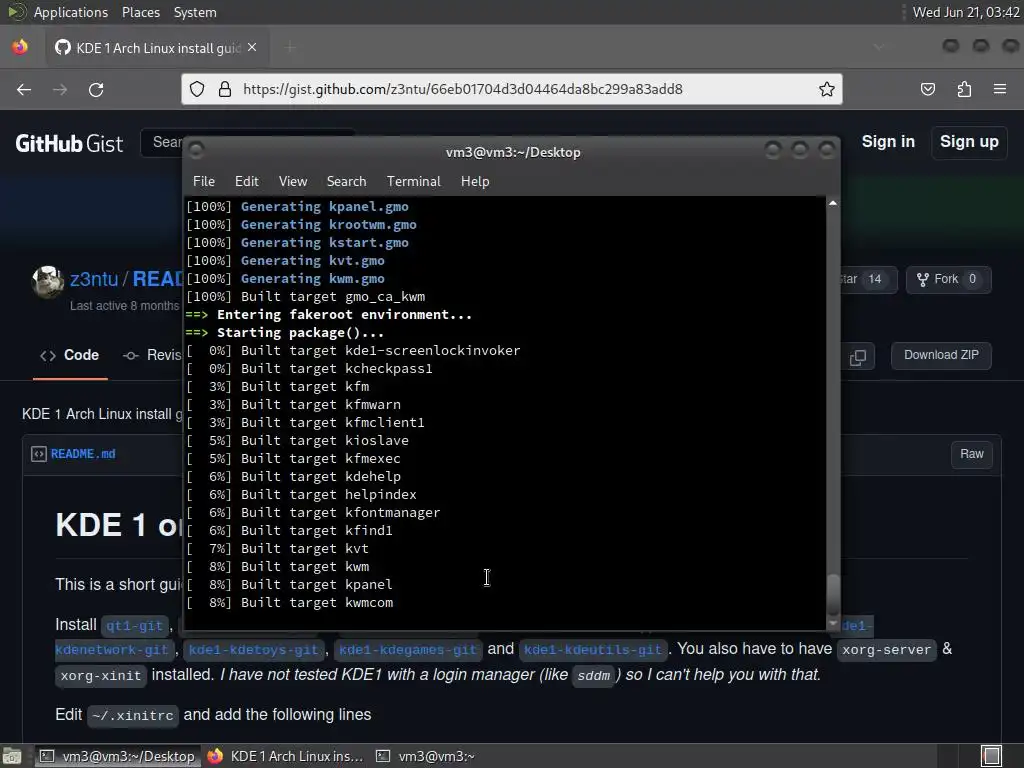This screenshot has height=768, width=1024.
Task: Select the Code tab in gist
Action: tap(70, 356)
